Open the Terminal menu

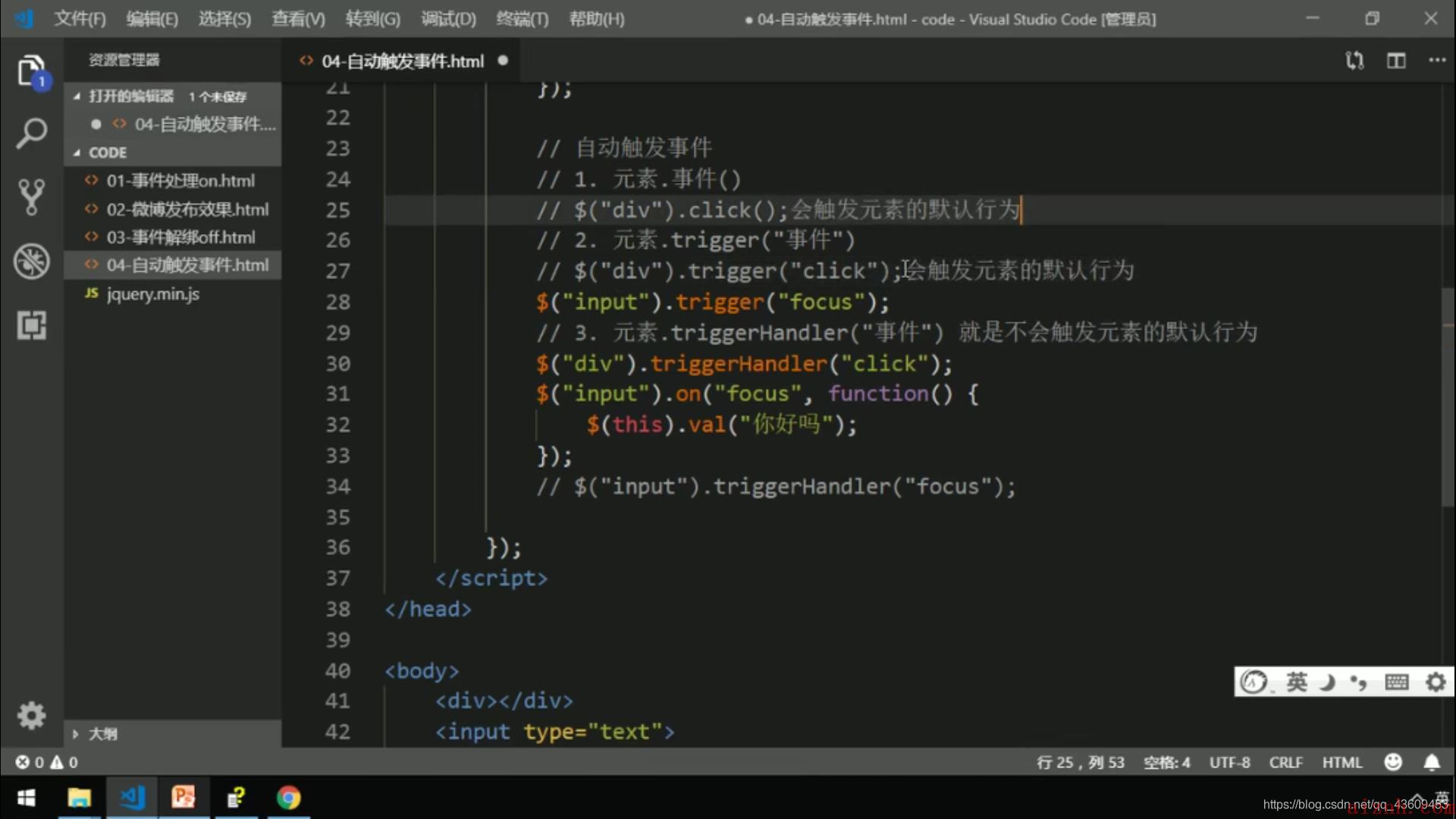522,19
